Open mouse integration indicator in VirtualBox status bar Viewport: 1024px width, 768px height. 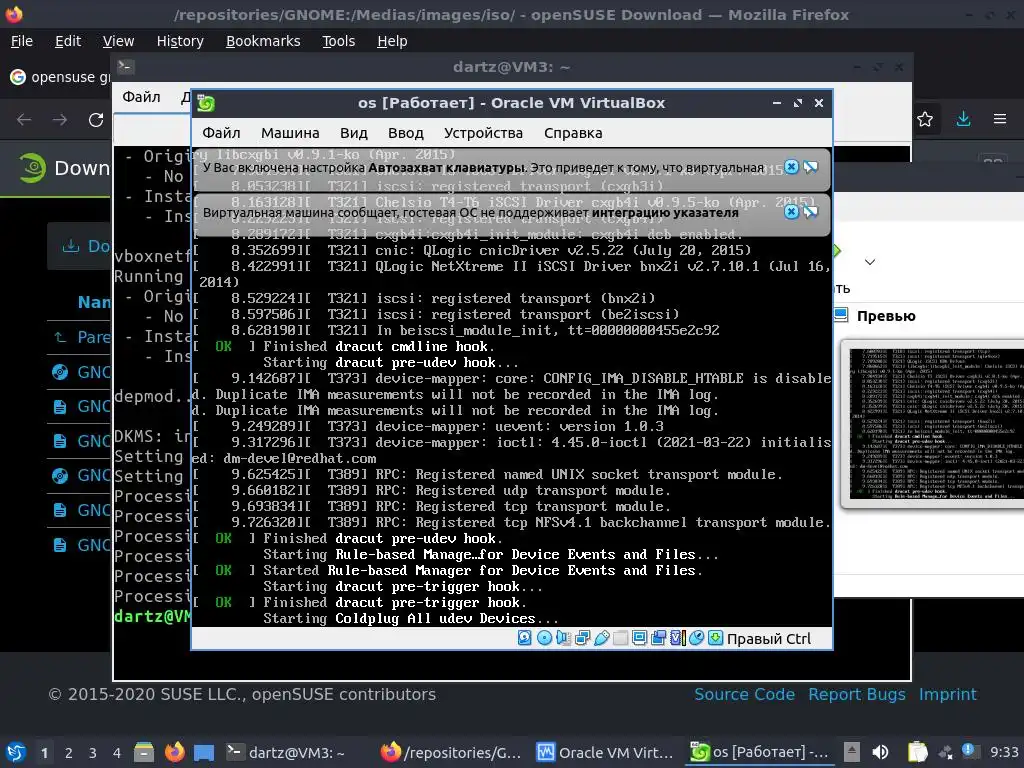[696, 638]
